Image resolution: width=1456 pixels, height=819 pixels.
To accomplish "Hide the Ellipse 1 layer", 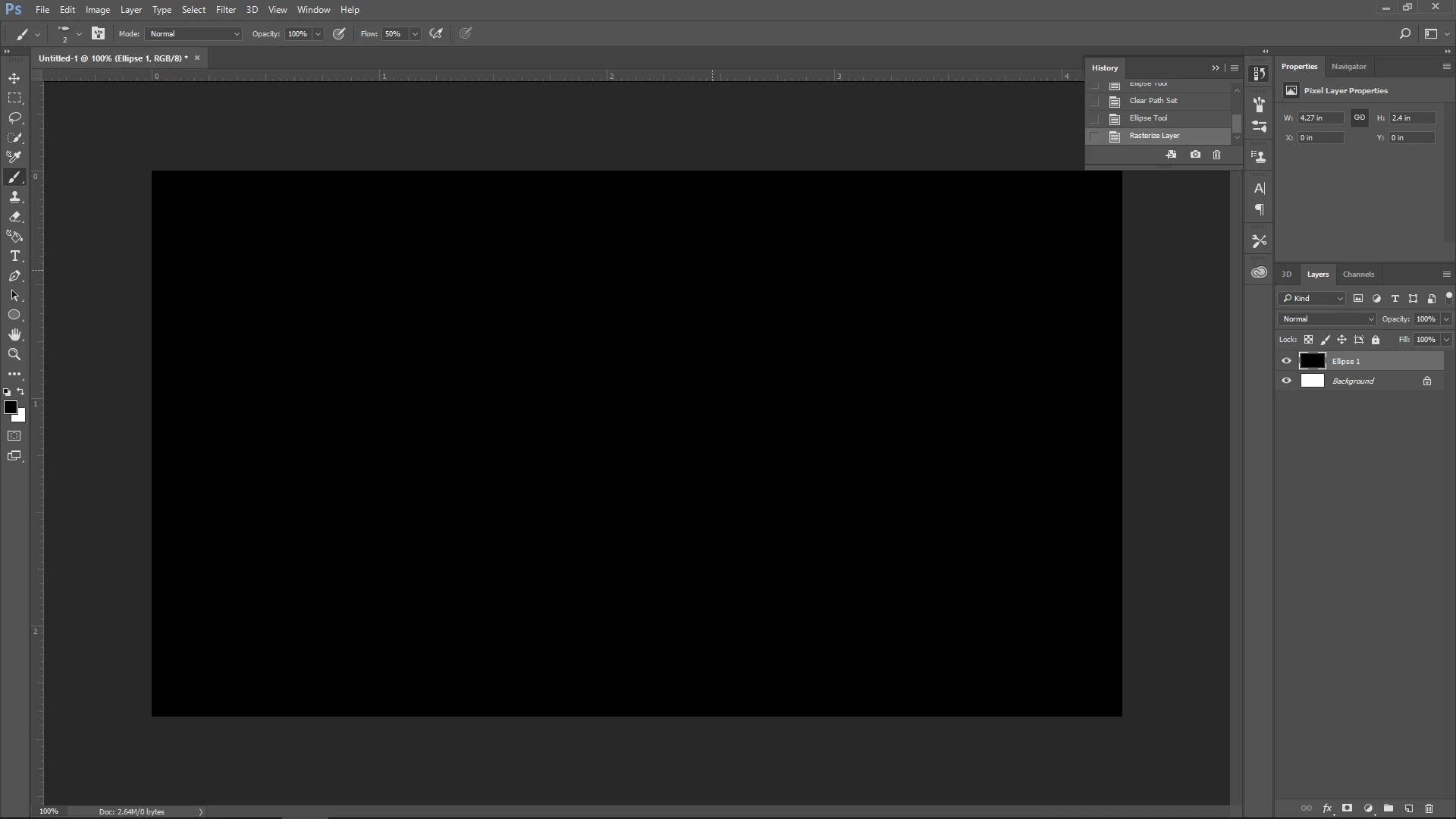I will pyautogui.click(x=1286, y=361).
